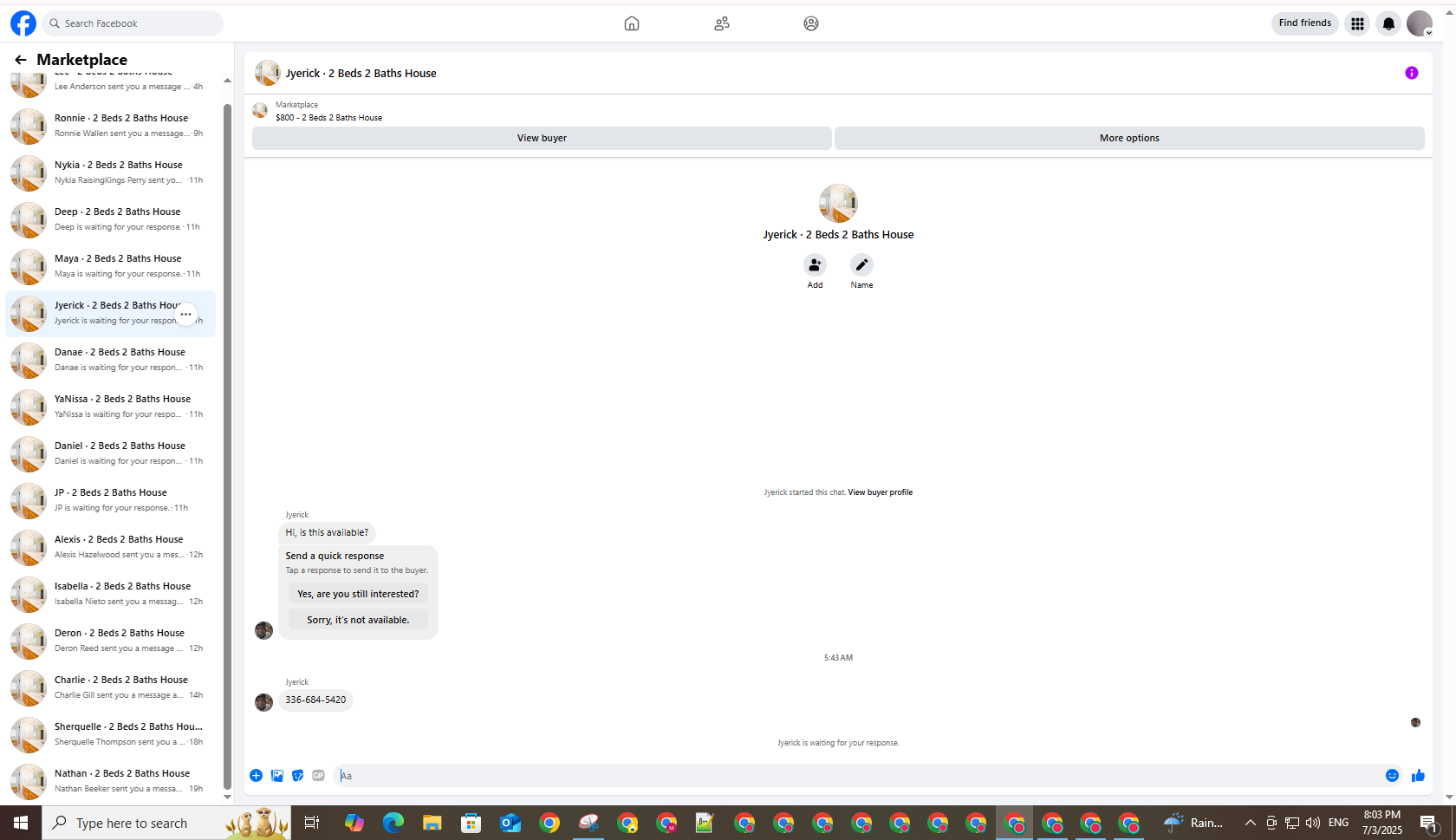Click the More options button
The image size is (1456, 840).
(x=1129, y=138)
